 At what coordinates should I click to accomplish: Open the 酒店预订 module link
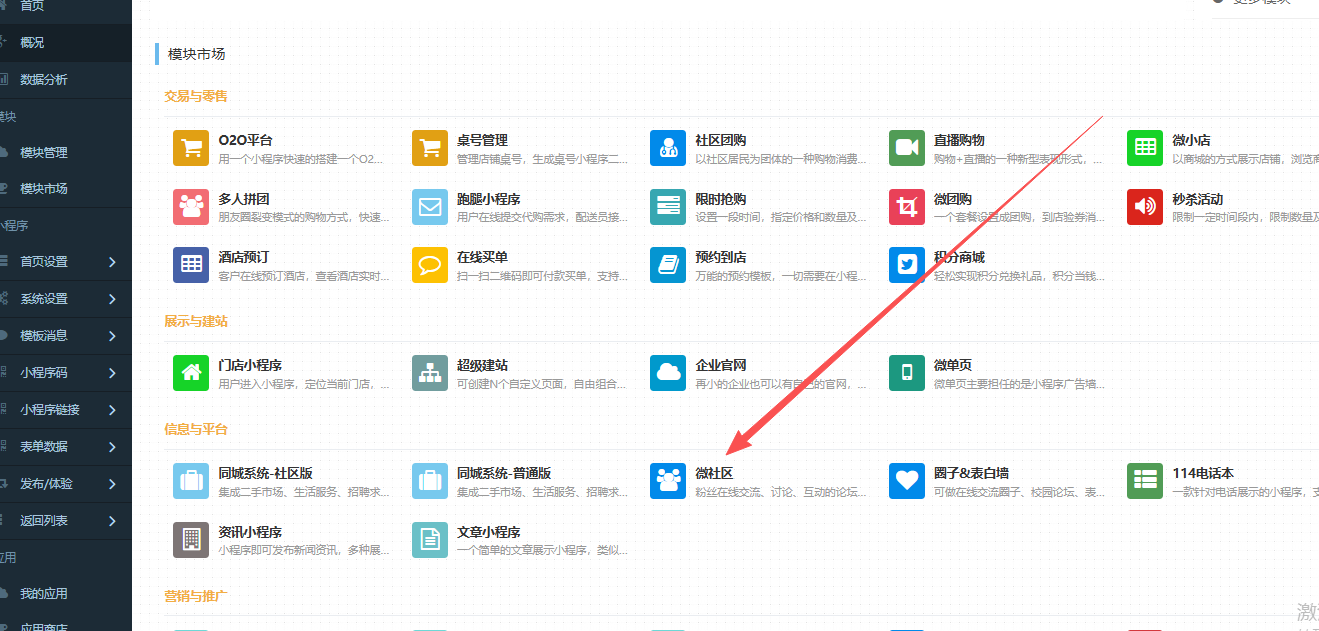click(244, 258)
